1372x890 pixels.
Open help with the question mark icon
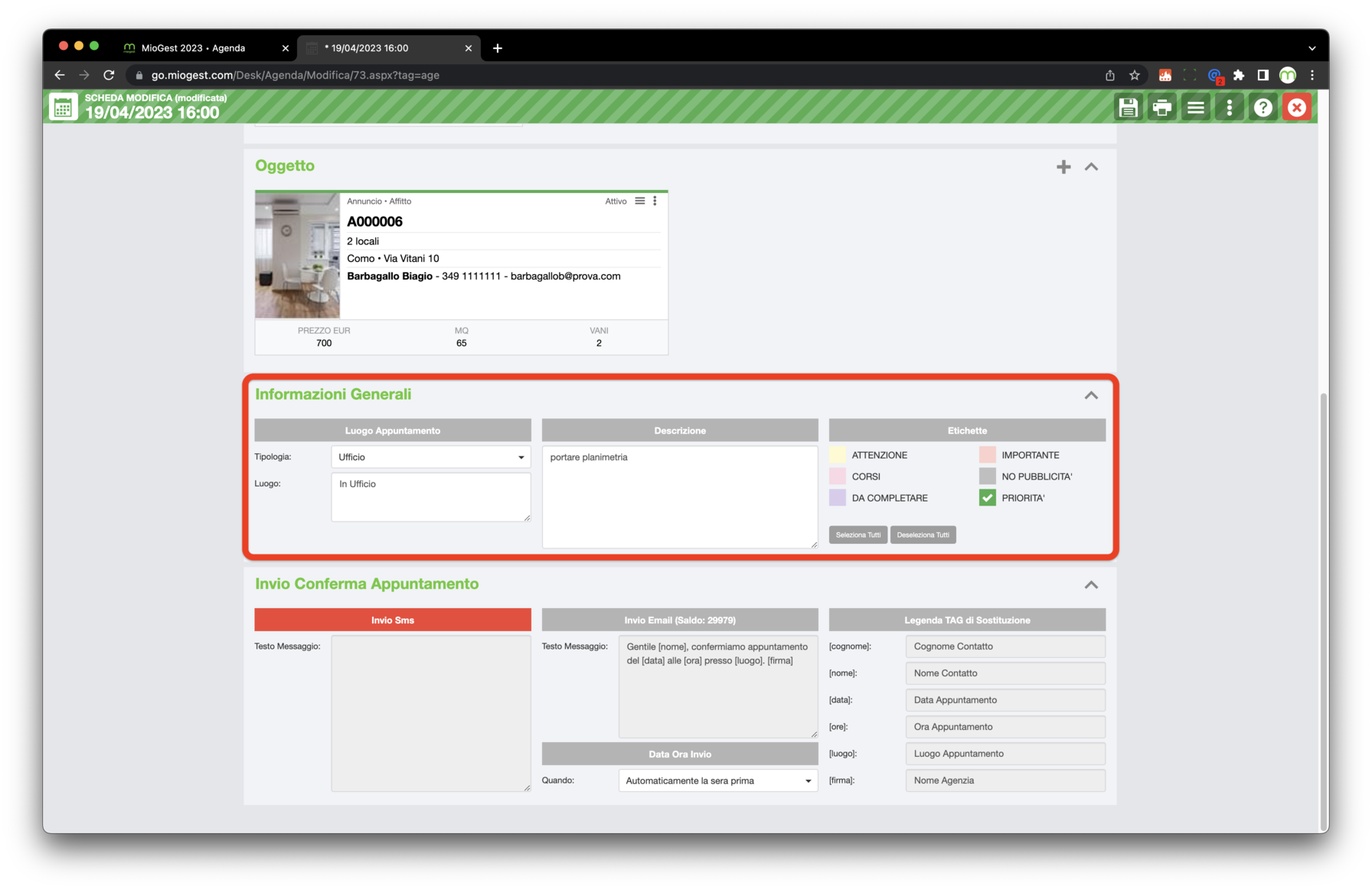[x=1263, y=108]
